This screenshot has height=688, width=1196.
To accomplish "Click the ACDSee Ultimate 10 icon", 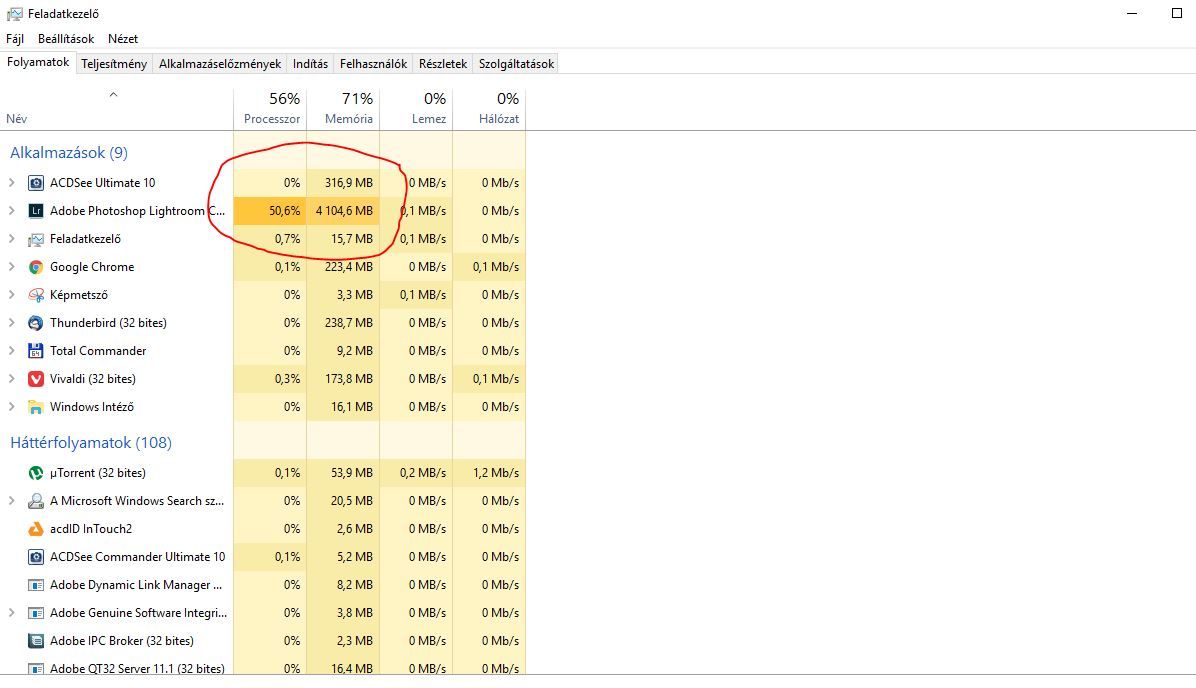I will tap(36, 183).
